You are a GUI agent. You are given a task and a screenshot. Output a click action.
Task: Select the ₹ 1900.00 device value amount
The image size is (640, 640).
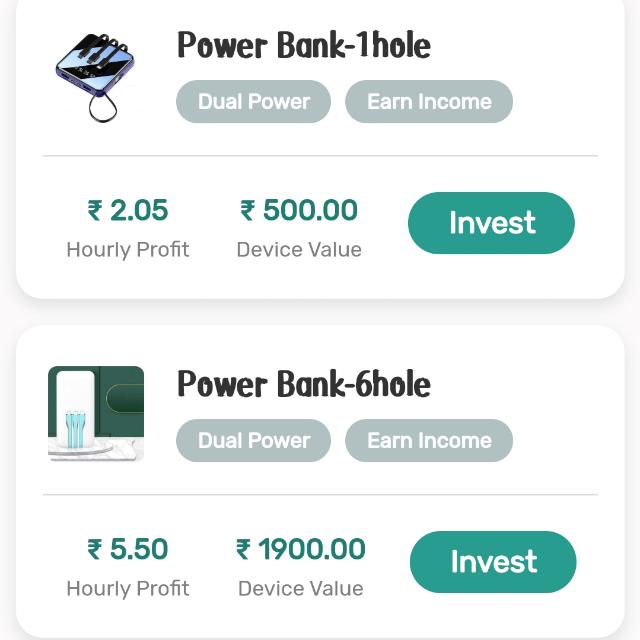coord(300,550)
